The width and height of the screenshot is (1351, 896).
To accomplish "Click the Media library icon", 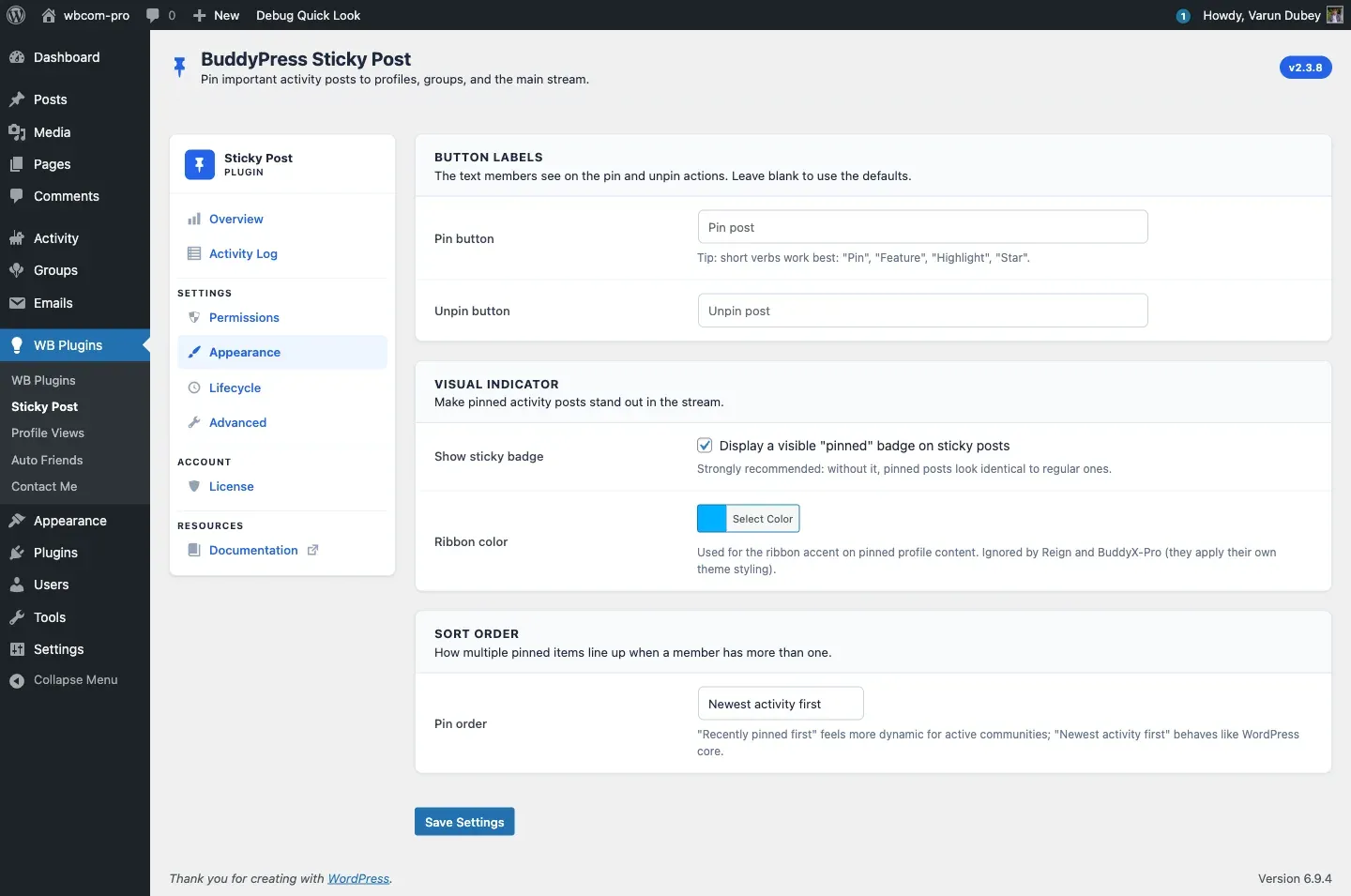I will (17, 132).
